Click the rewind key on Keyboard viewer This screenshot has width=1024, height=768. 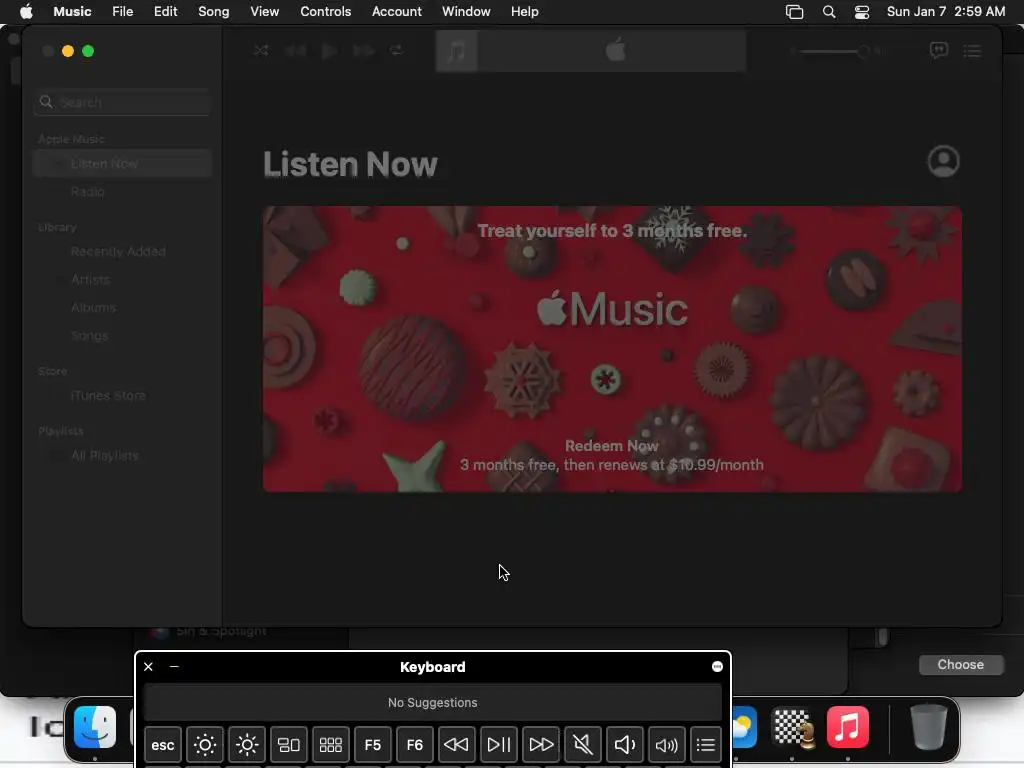coord(456,744)
